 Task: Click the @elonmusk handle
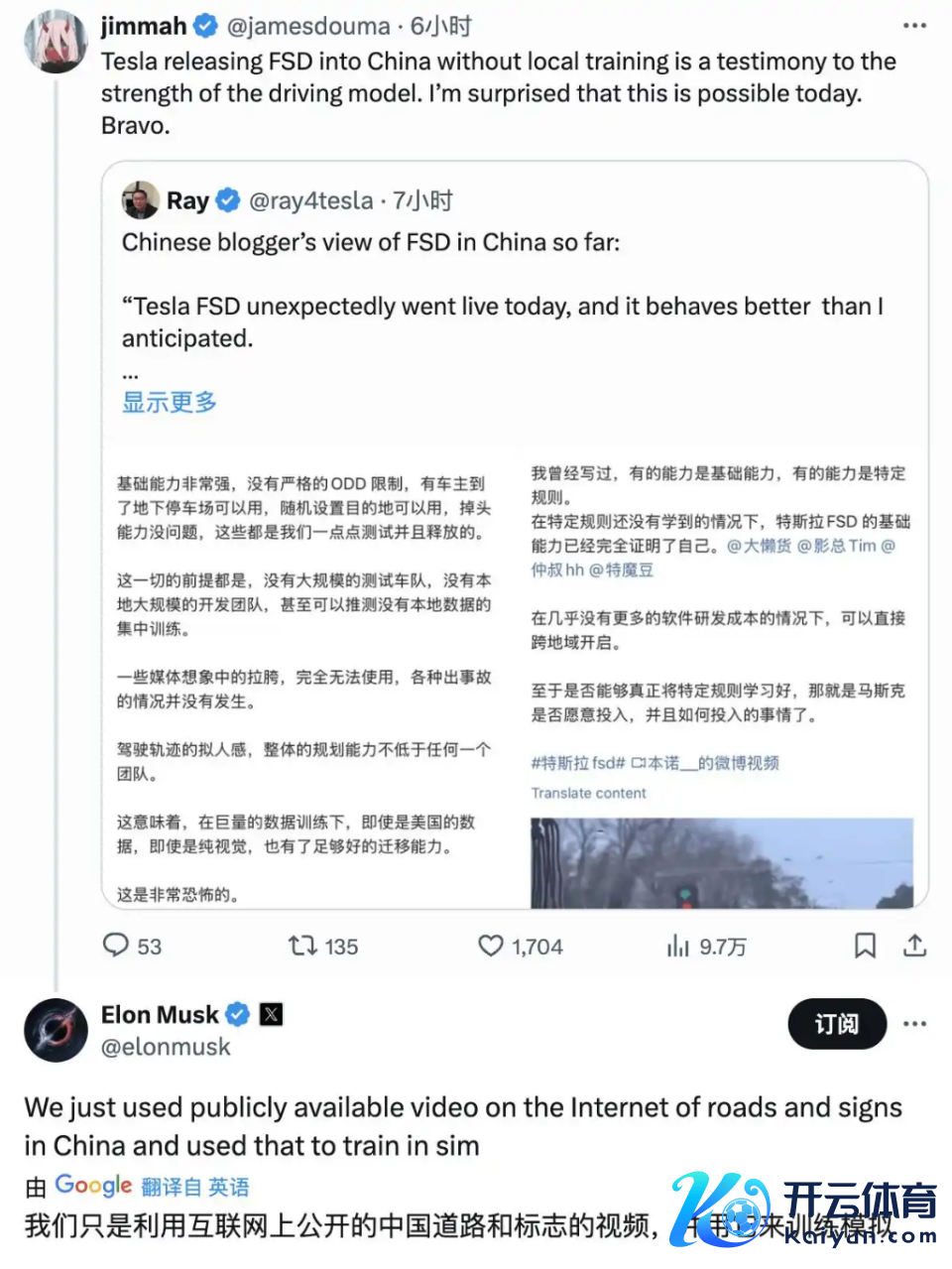[x=166, y=1047]
